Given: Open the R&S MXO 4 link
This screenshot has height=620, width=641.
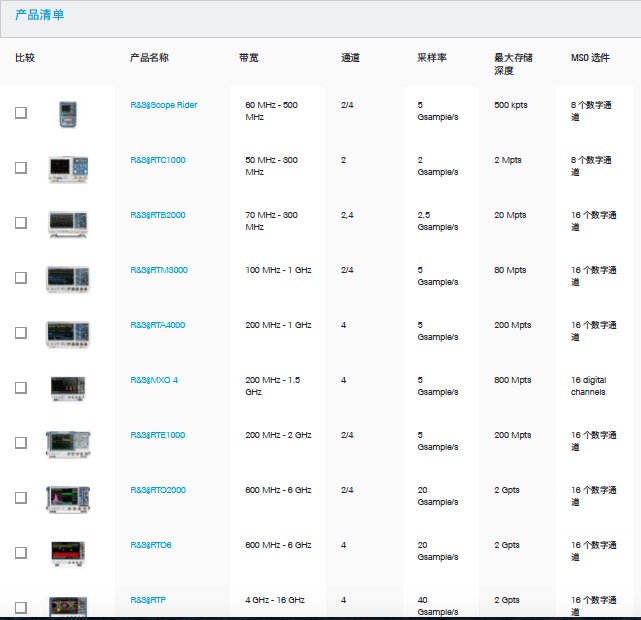Looking at the screenshot, I should [x=154, y=380].
